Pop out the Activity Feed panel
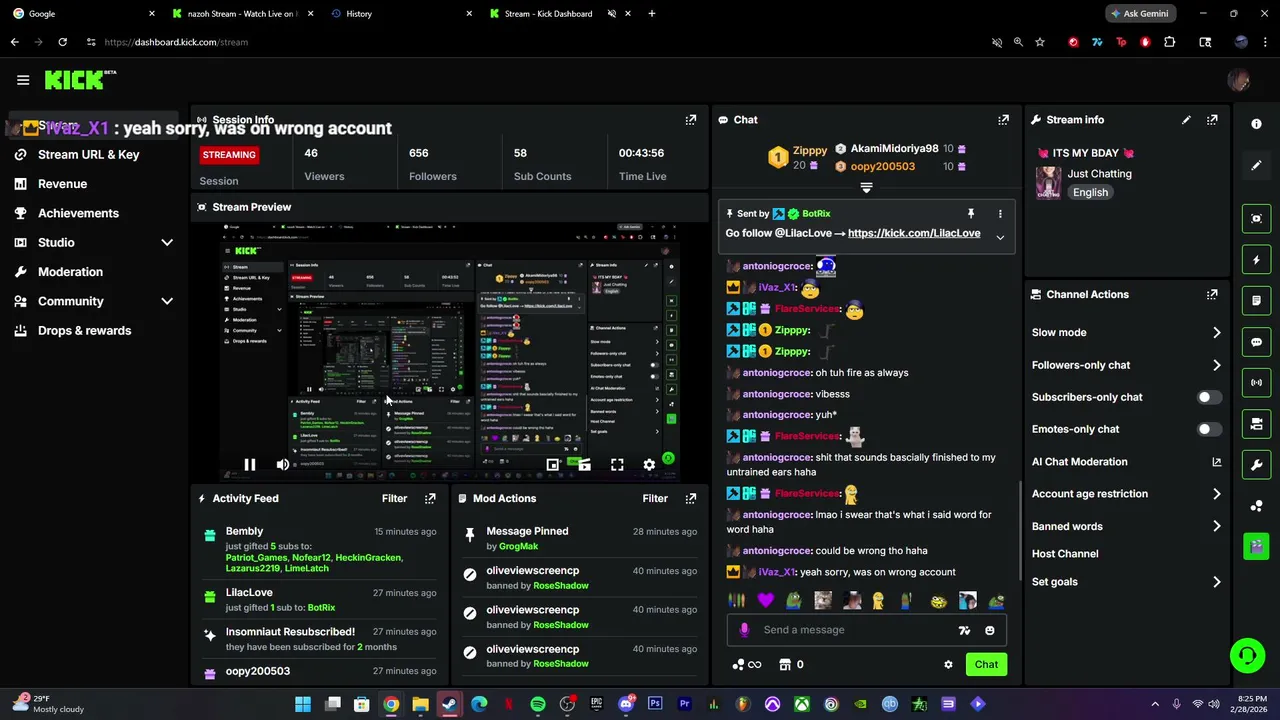 point(430,498)
